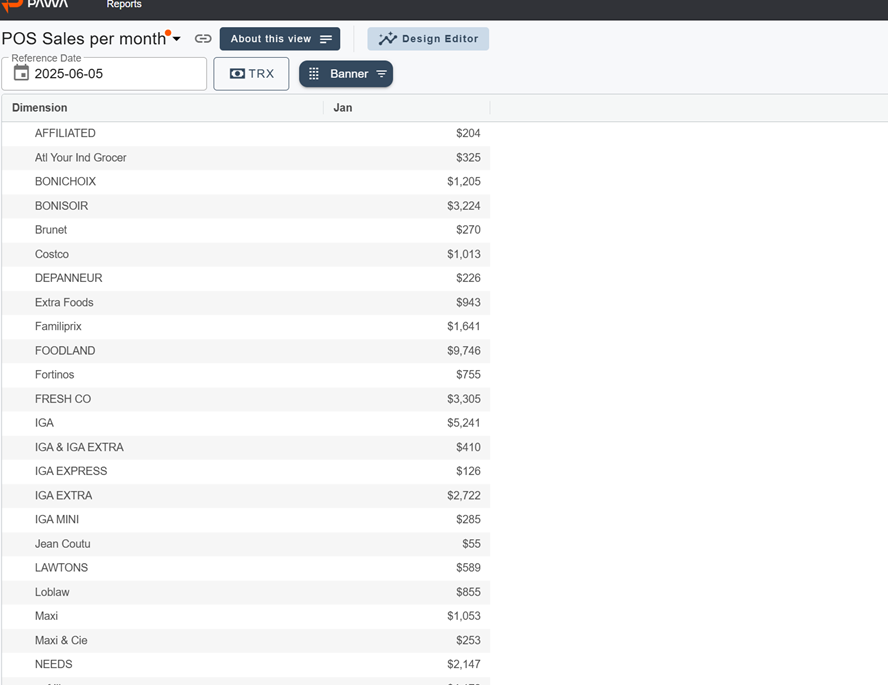Select the IGA EXPRESS row

coord(246,471)
